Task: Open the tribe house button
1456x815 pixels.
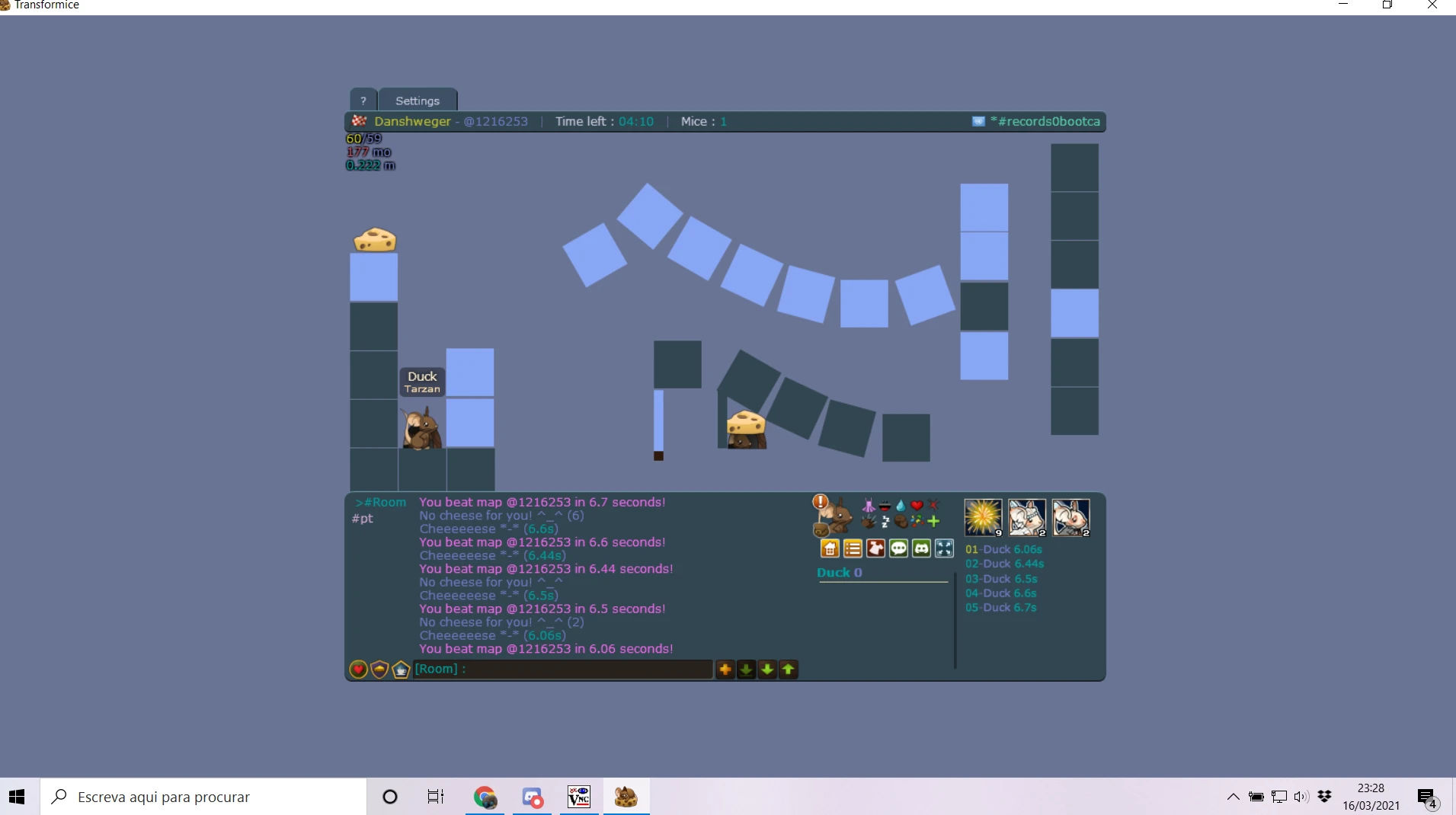Action: 830,548
